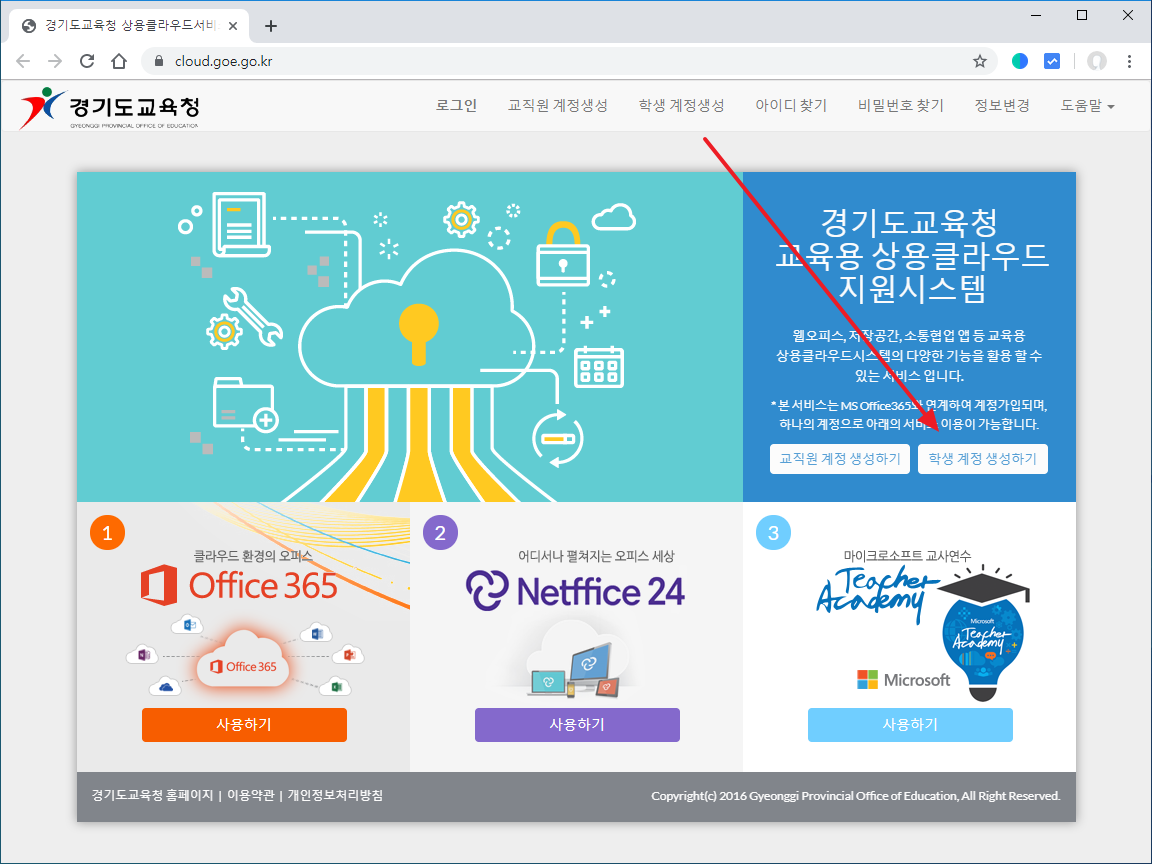Open the Chrome three-dot menu

1129,61
